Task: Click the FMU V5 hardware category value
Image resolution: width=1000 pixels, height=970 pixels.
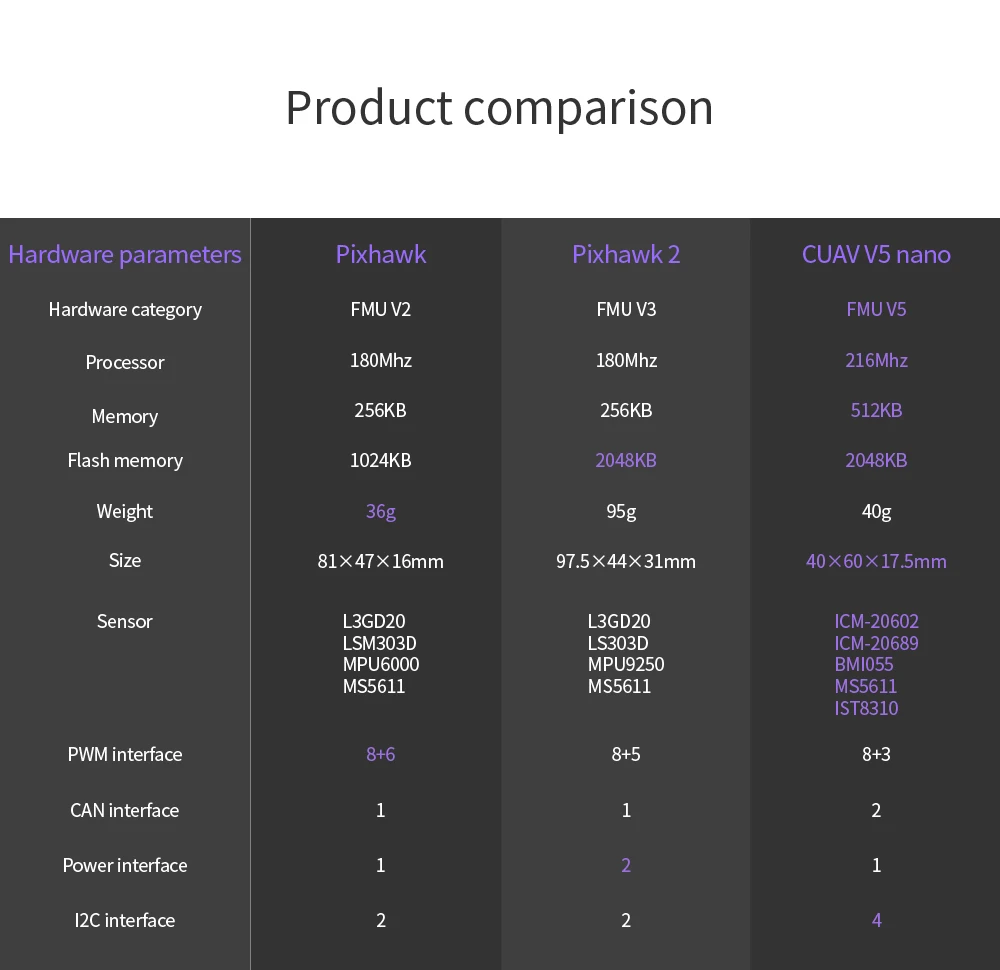Action: coord(876,309)
